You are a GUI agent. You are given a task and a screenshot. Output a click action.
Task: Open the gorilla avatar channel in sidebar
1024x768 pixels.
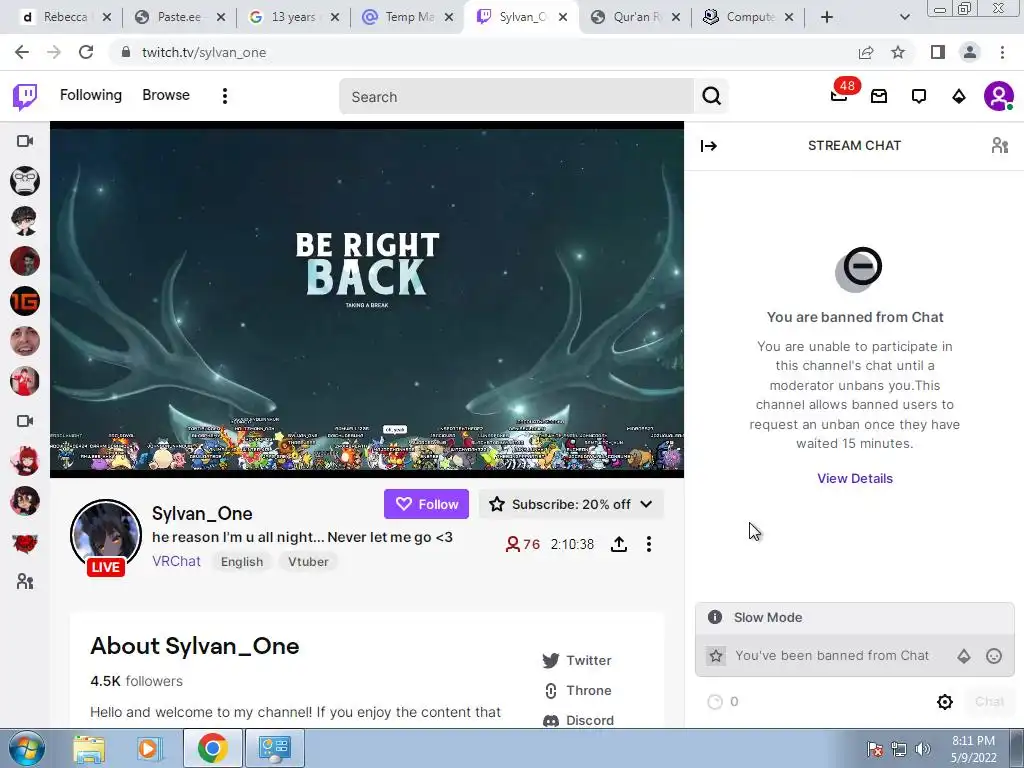(25, 181)
